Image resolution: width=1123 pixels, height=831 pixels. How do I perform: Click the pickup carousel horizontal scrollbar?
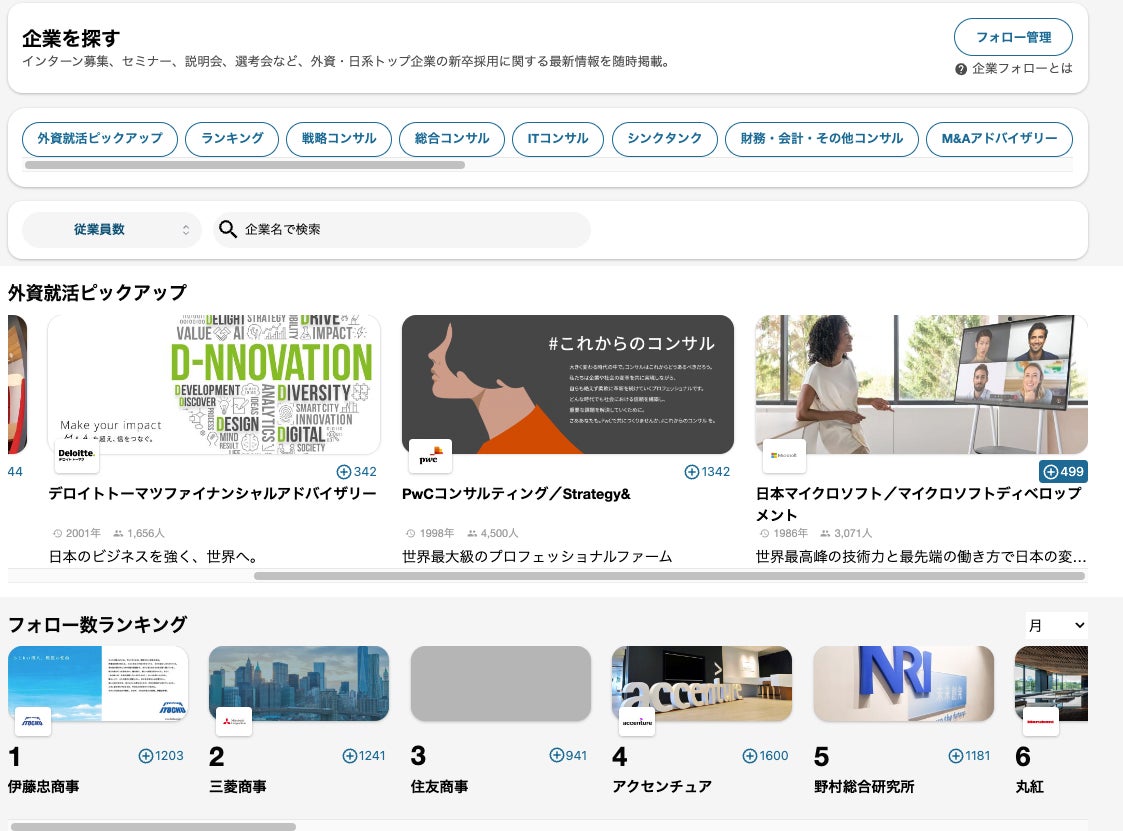(x=670, y=576)
